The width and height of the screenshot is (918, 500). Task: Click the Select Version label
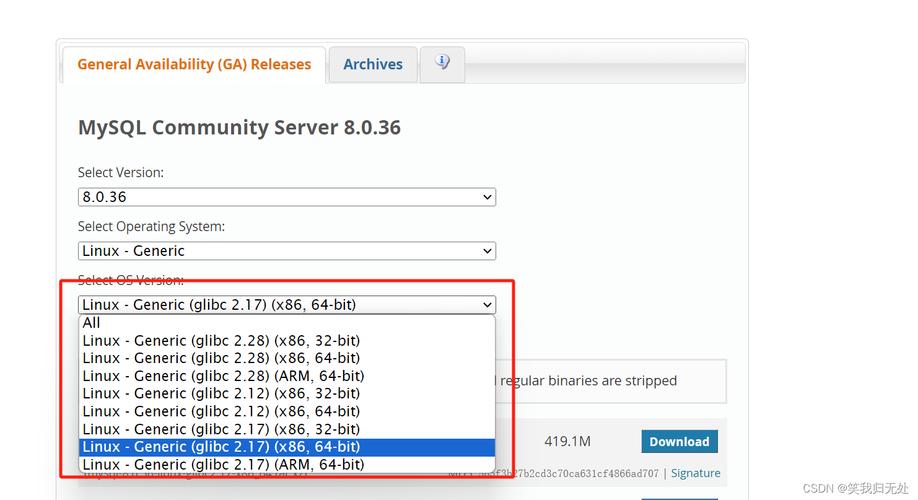point(121,173)
